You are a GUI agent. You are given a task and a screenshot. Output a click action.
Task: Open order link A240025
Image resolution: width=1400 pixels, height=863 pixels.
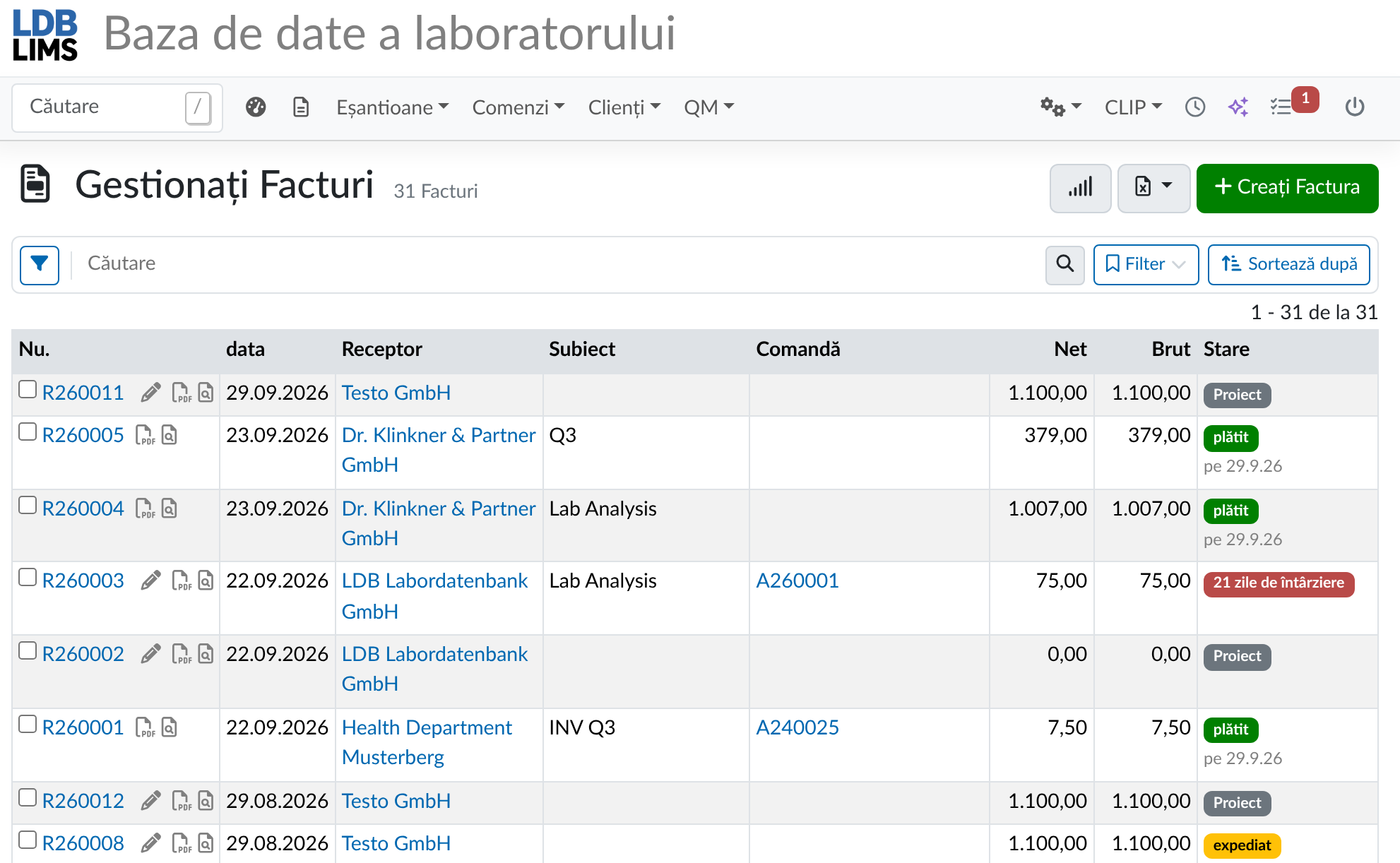click(x=797, y=727)
